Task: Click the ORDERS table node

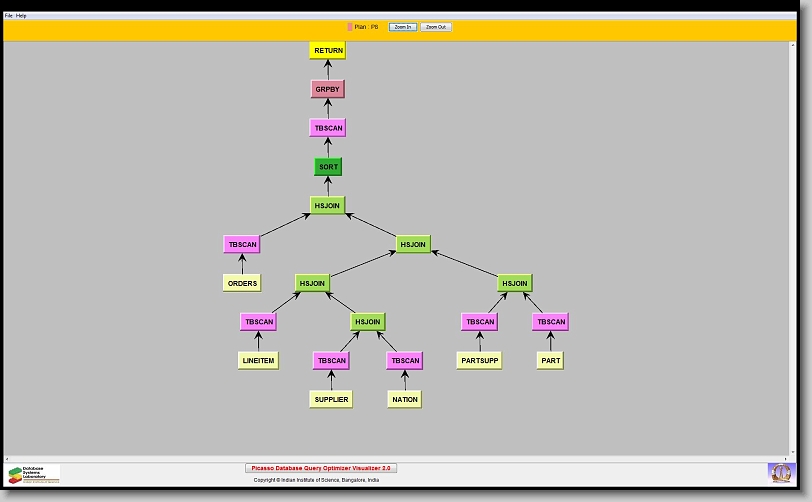Action: 242,283
